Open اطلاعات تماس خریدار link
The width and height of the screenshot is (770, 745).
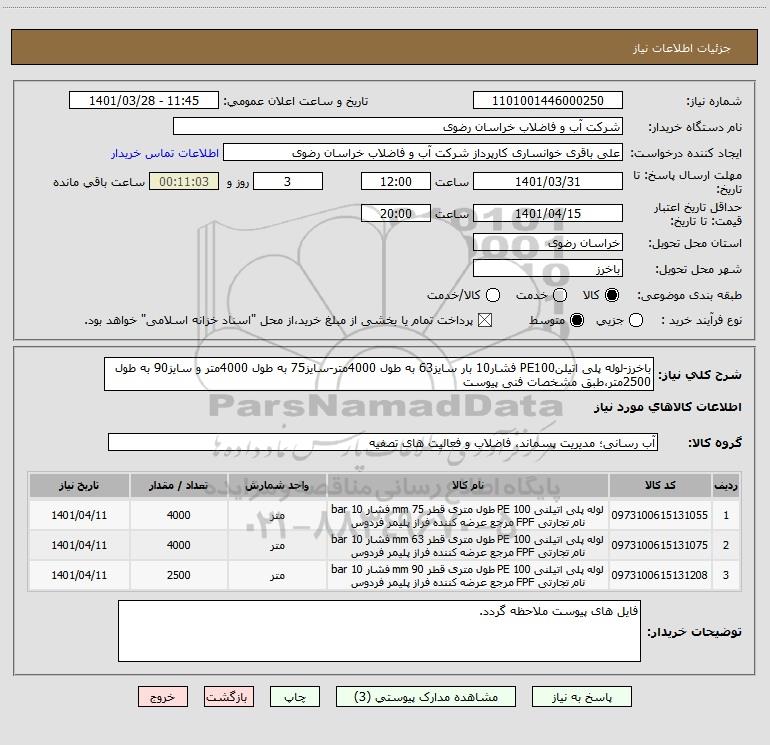165,153
